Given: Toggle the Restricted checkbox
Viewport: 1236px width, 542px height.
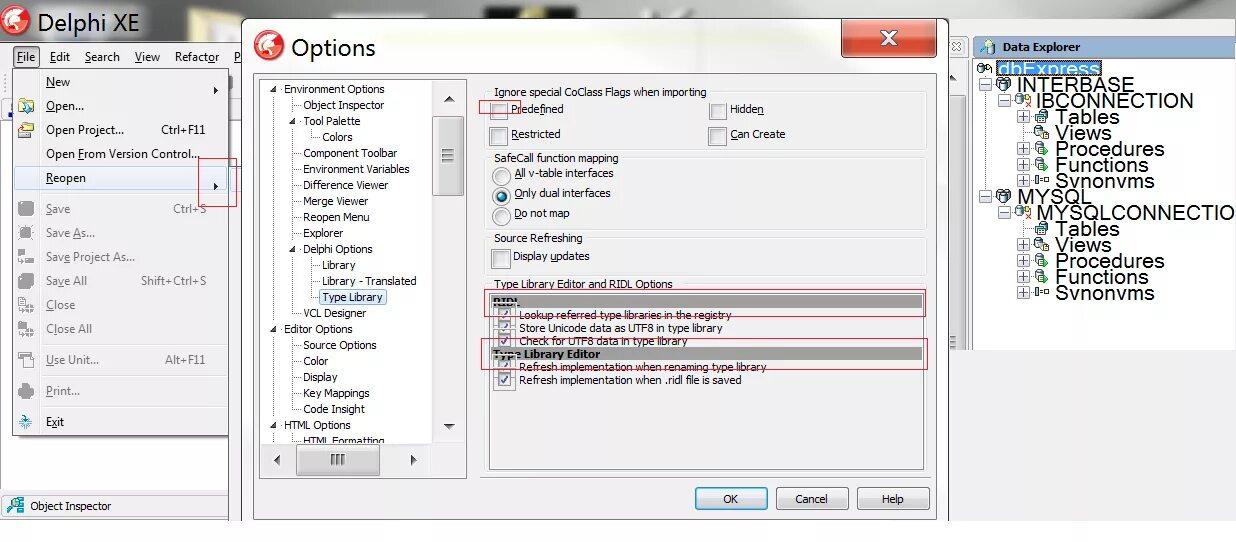Looking at the screenshot, I should tap(499, 136).
